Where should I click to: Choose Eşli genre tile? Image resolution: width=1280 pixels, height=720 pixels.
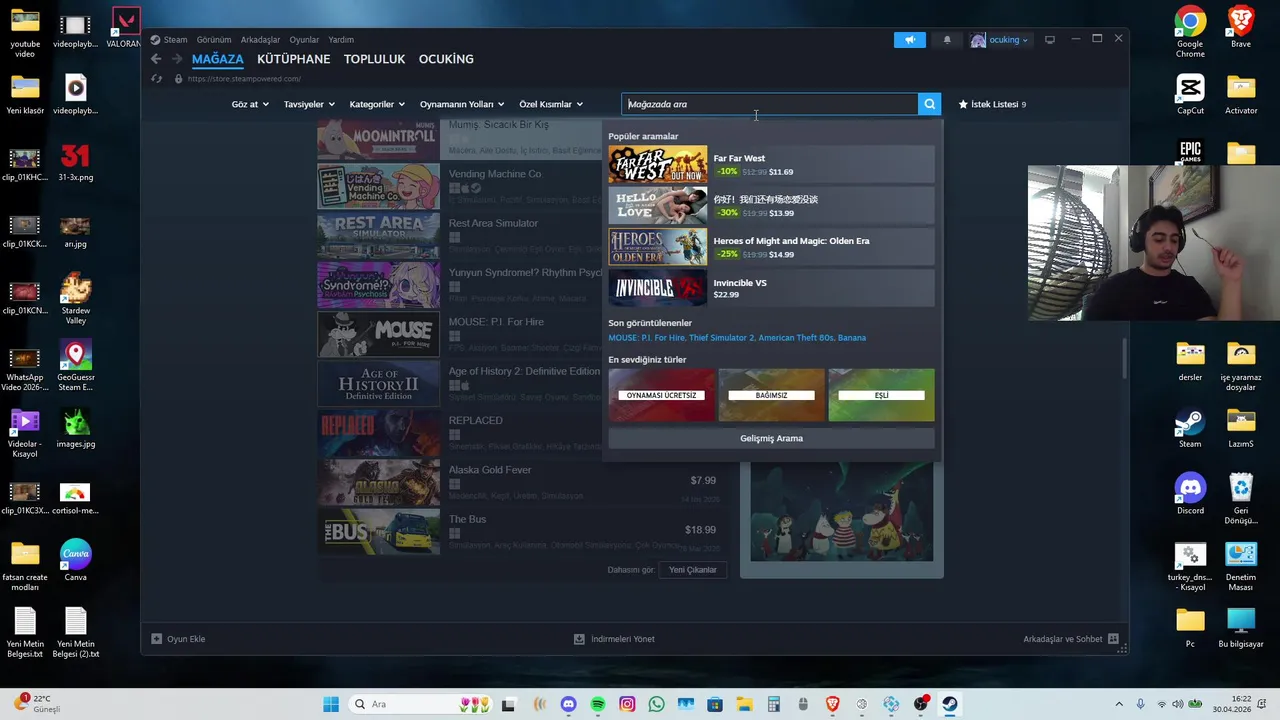pos(881,395)
